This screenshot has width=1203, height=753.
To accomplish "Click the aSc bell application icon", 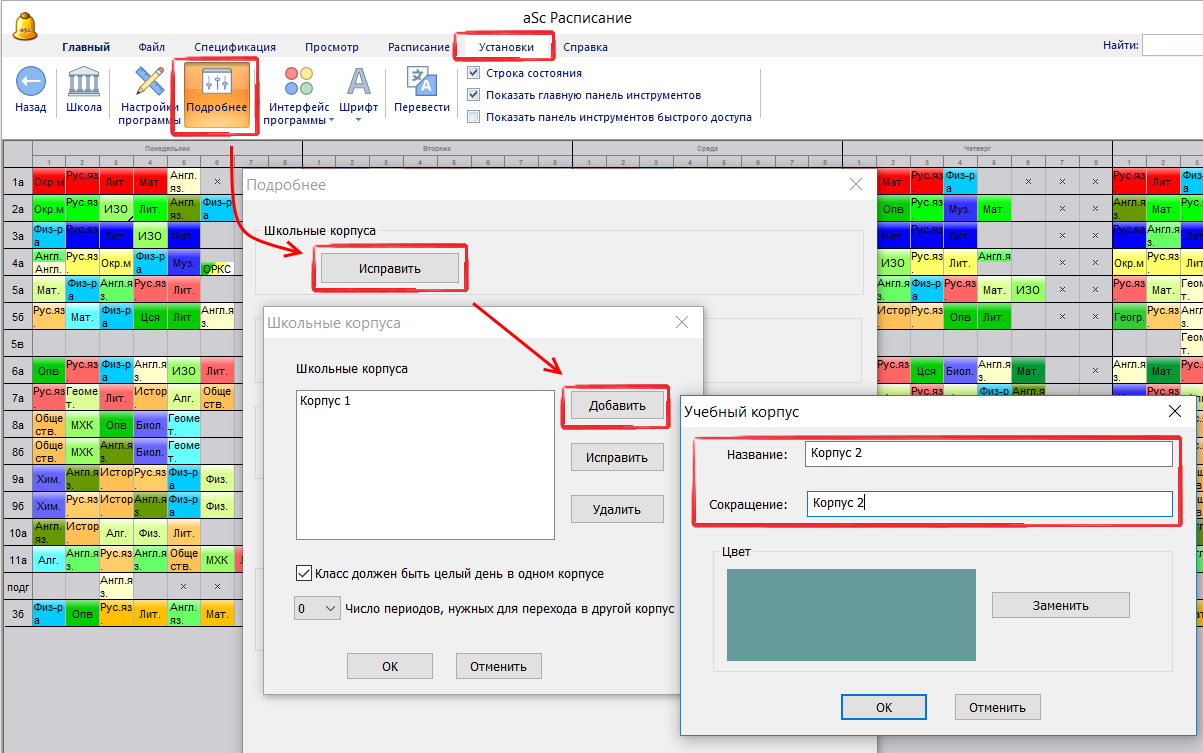I will pyautogui.click(x=26, y=25).
